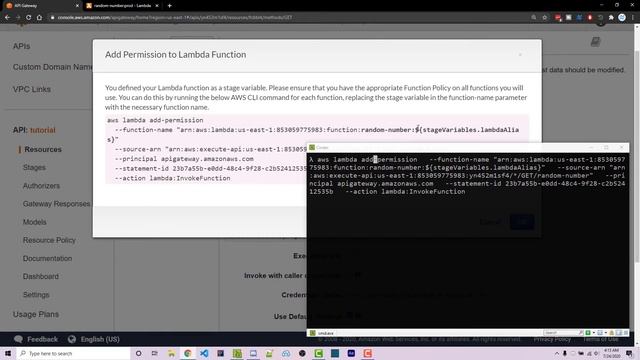The height and width of the screenshot is (360, 640).
Task: Close the API Gateway browser tab
Action: tap(77, 6)
